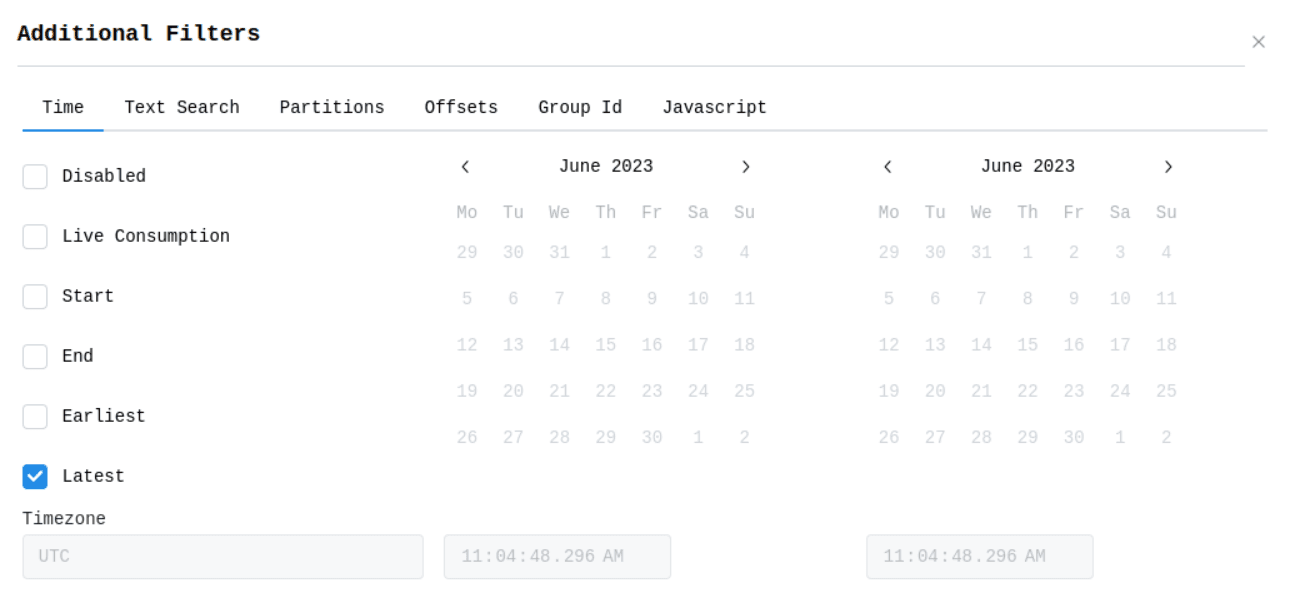Select day 22 in left calendar
Viewport: 1293px width, 595px height.
pos(605,392)
